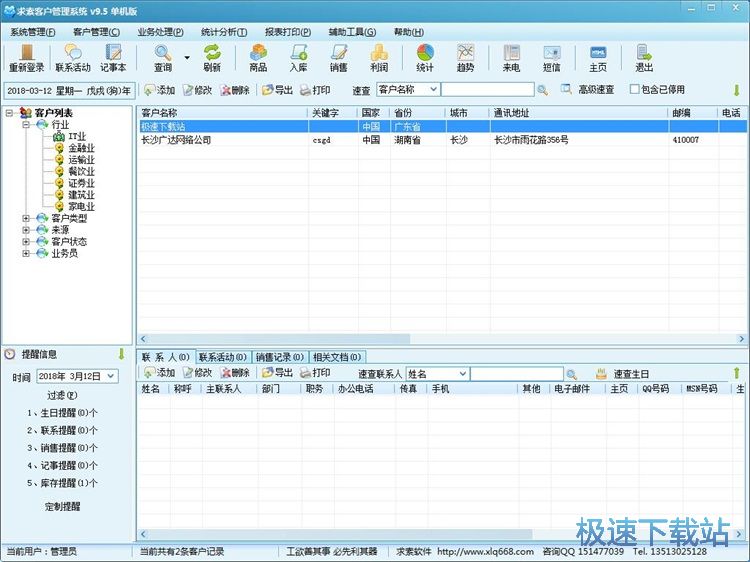Click the 高级速查 button
This screenshot has width=750, height=562.
coord(587,90)
